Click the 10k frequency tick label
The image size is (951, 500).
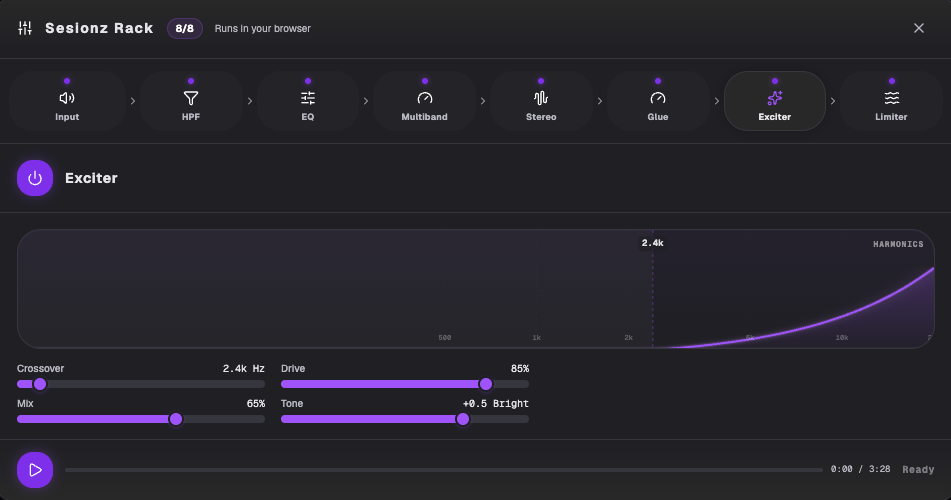842,337
